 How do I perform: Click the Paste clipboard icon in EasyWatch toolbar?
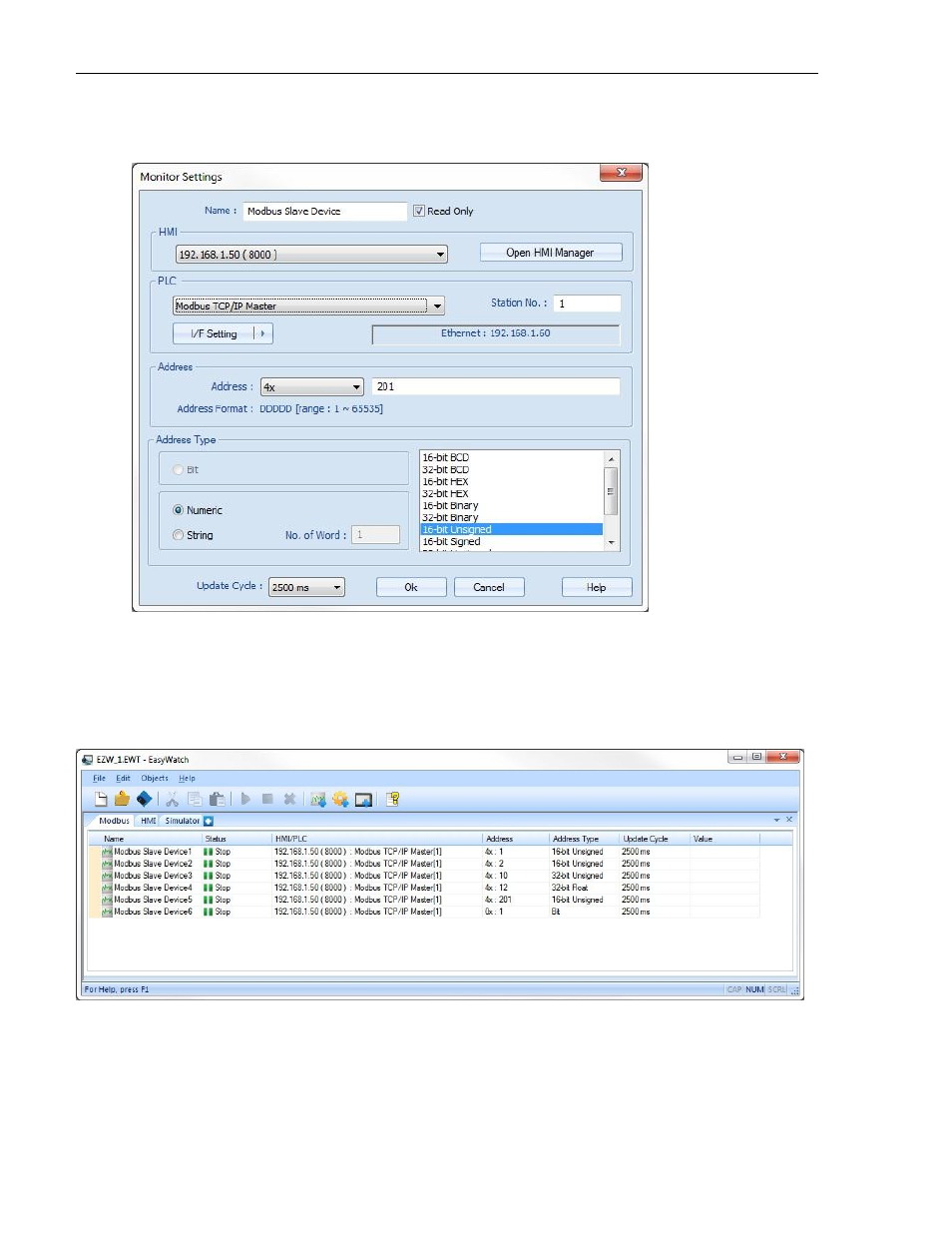click(217, 799)
